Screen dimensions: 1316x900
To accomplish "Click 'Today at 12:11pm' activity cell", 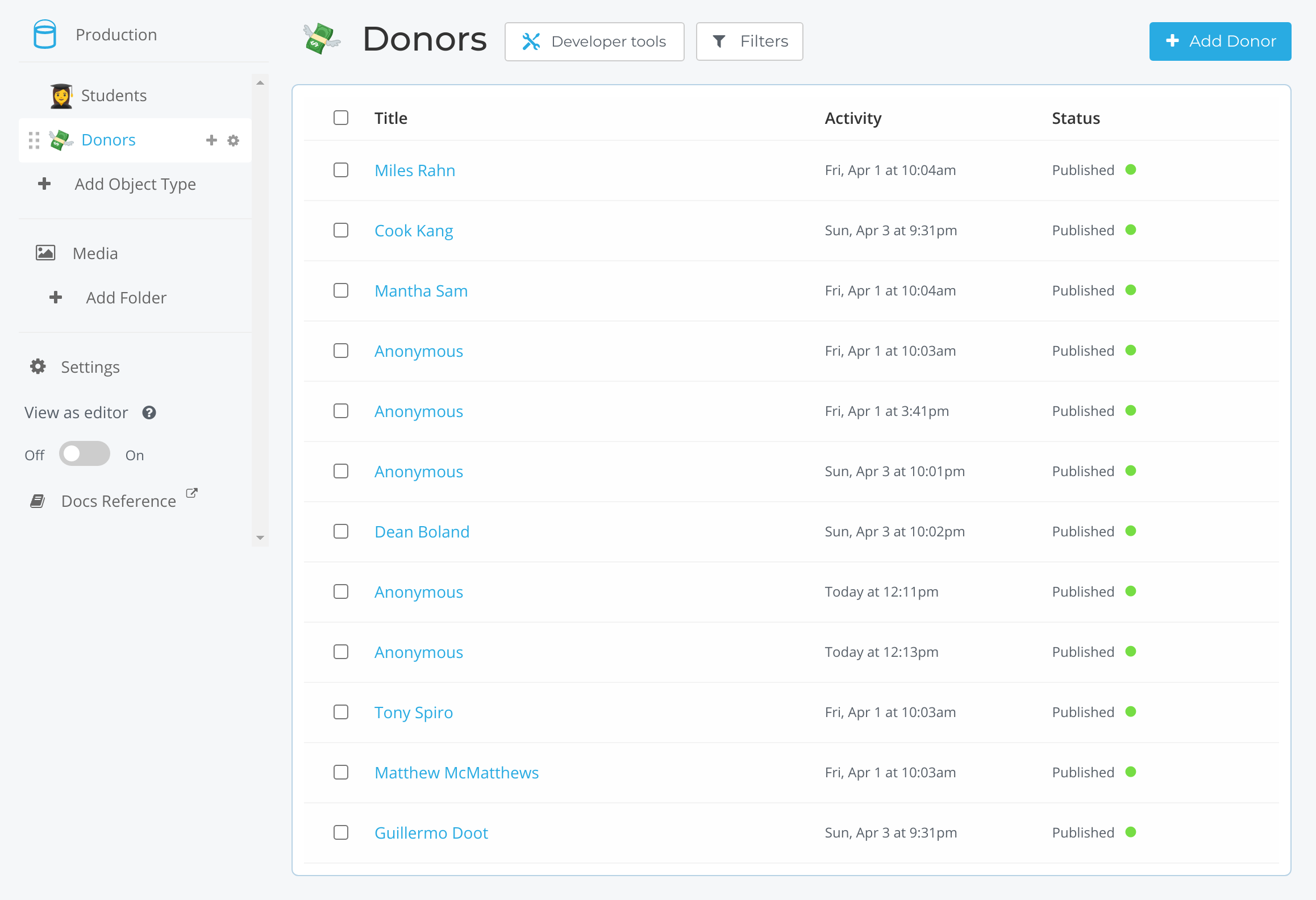I will pyautogui.click(x=881, y=591).
